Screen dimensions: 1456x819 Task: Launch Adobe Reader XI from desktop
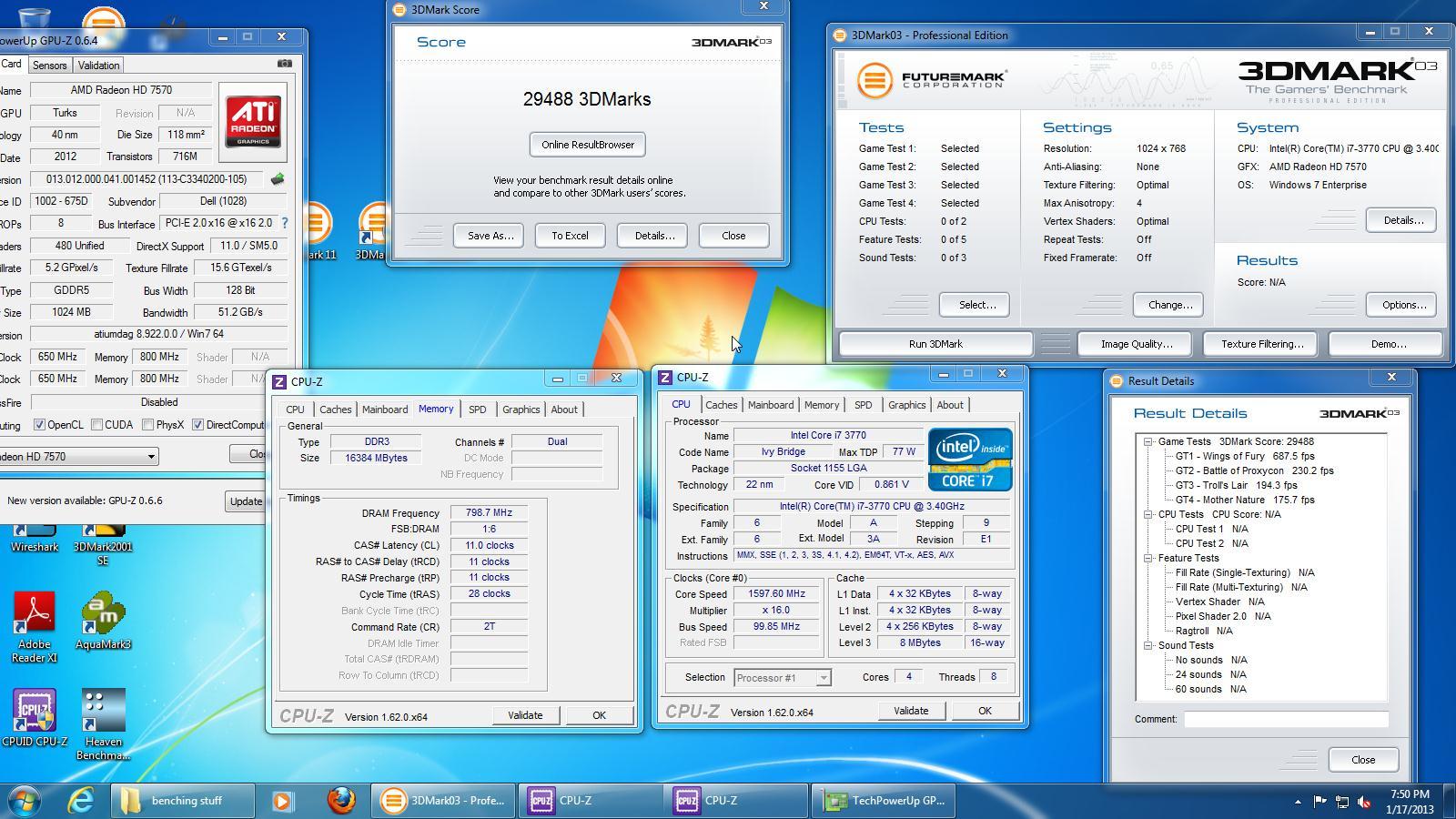pyautogui.click(x=35, y=626)
